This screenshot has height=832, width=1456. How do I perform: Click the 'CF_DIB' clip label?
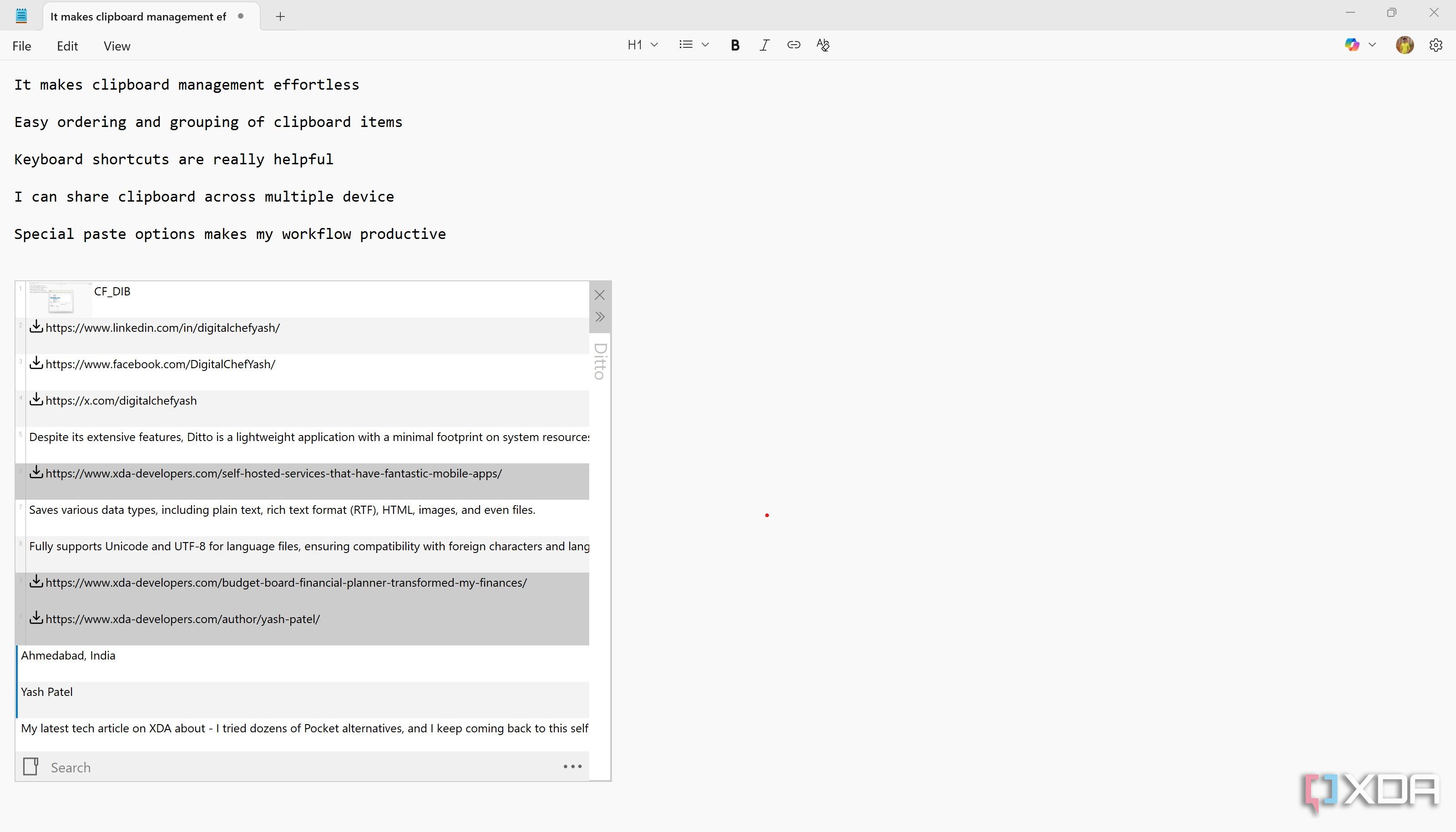[112, 291]
